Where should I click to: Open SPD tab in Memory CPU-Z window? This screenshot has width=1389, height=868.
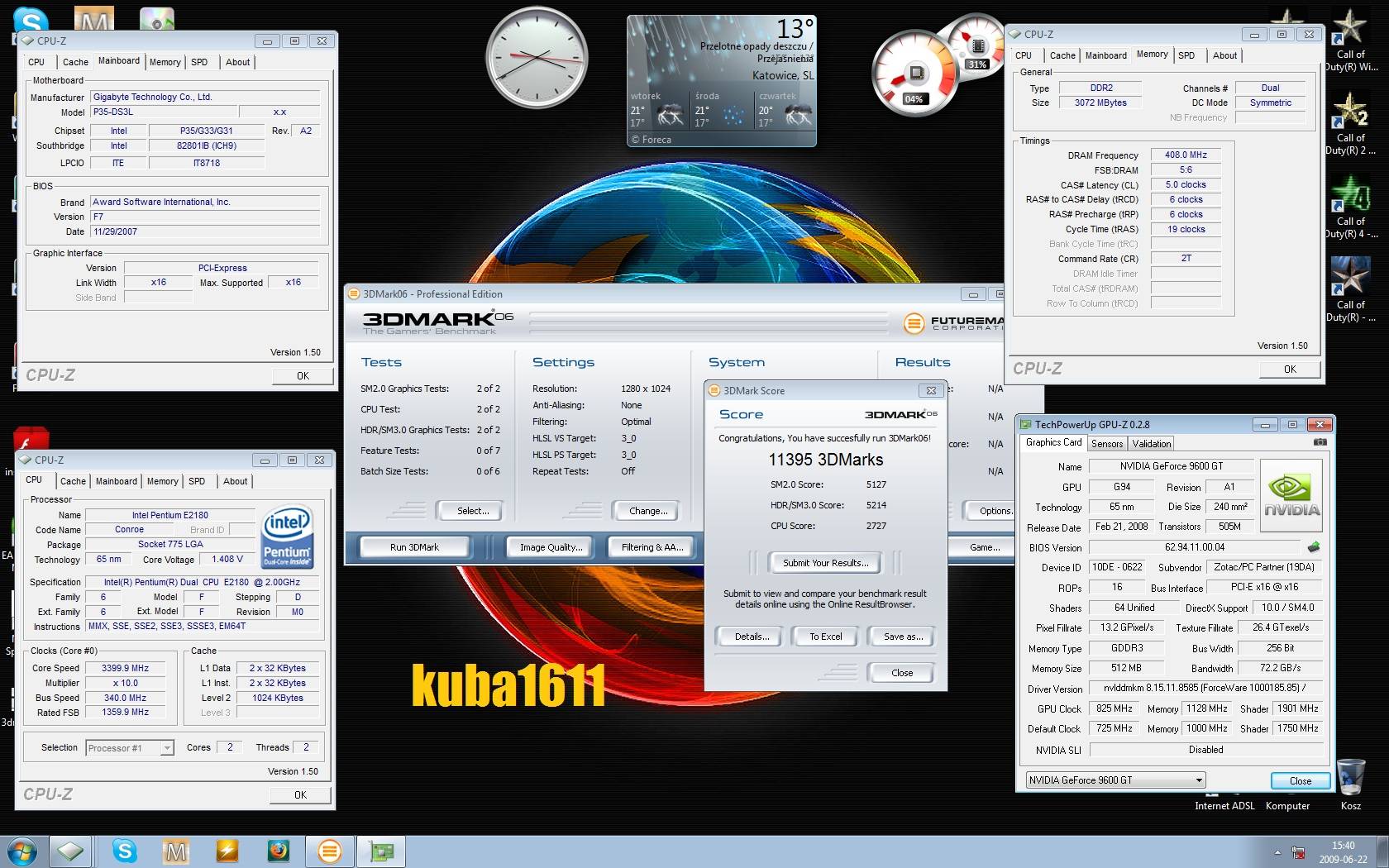[1186, 55]
